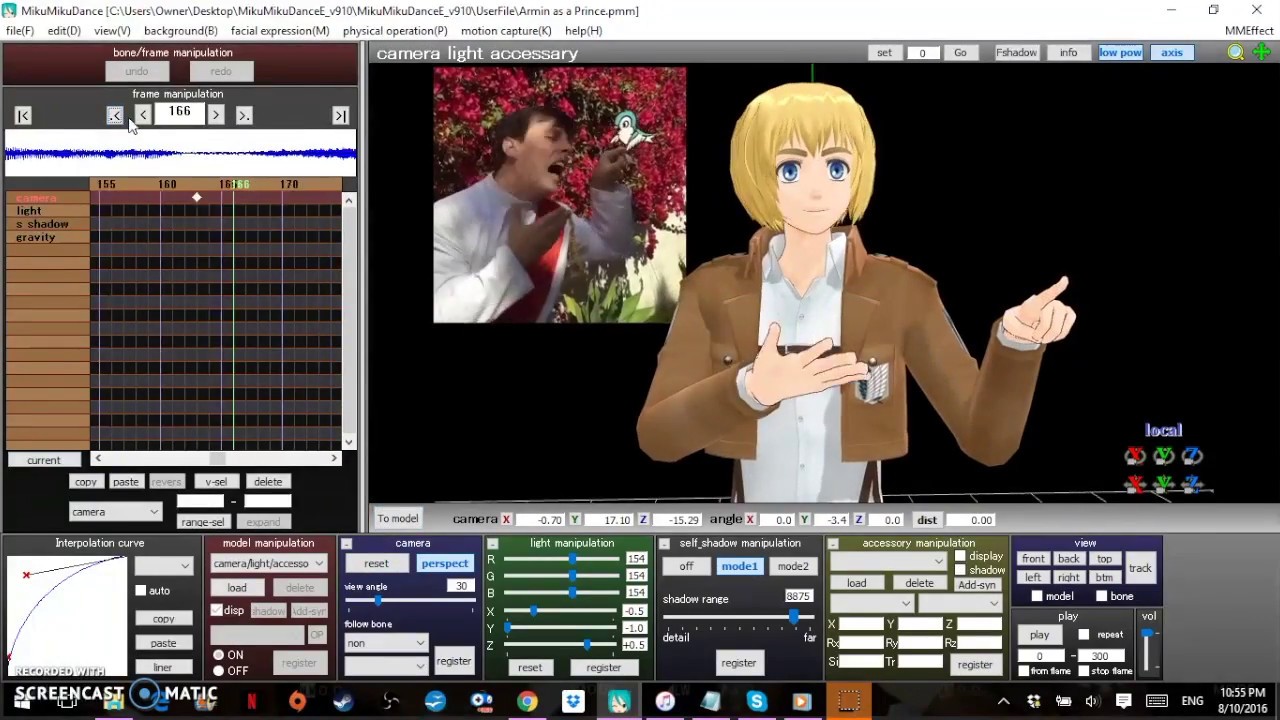Click the play button
Screen dimensions: 1280x720
(1040, 635)
